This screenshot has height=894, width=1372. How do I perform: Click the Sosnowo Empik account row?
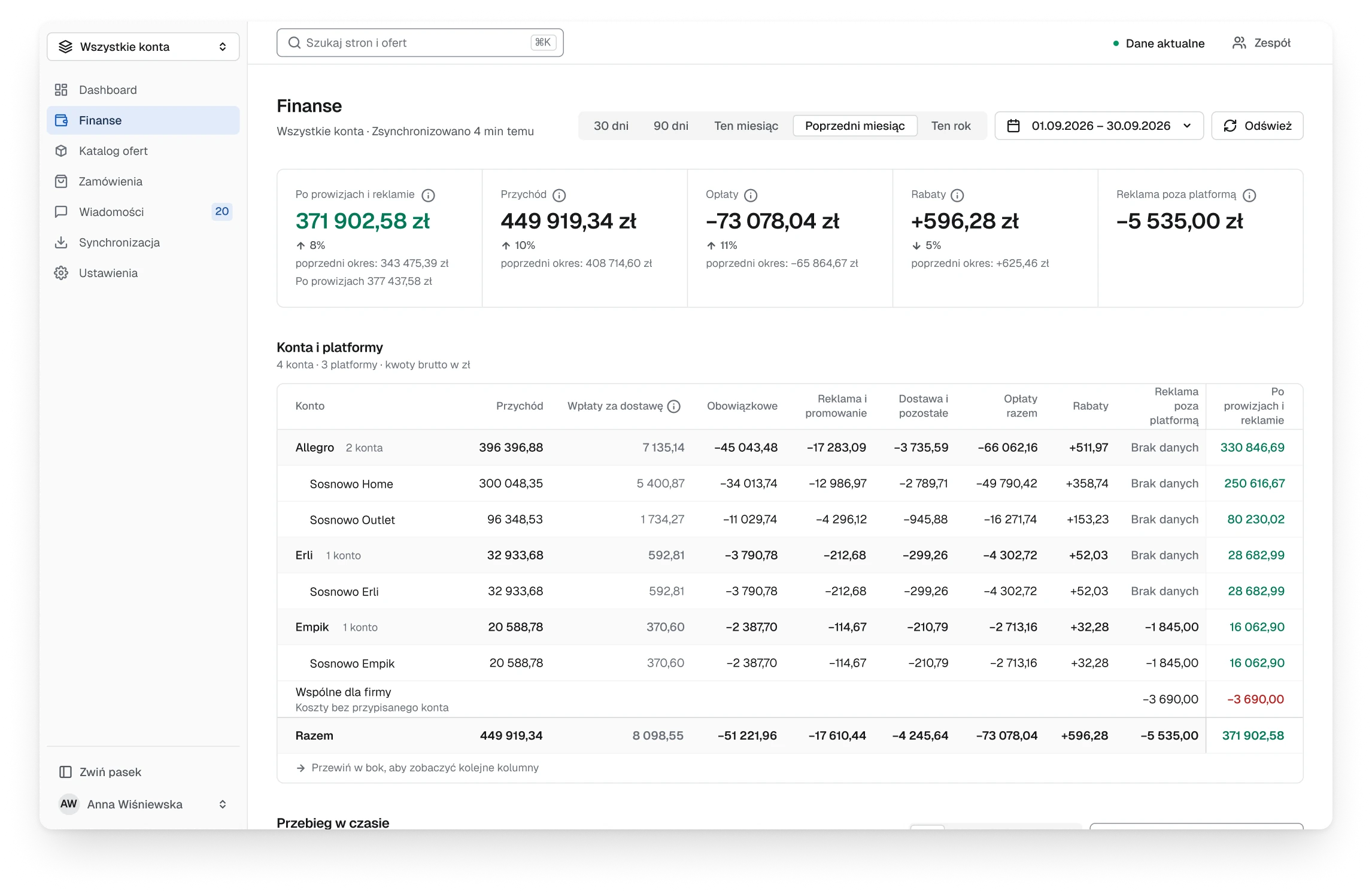790,663
